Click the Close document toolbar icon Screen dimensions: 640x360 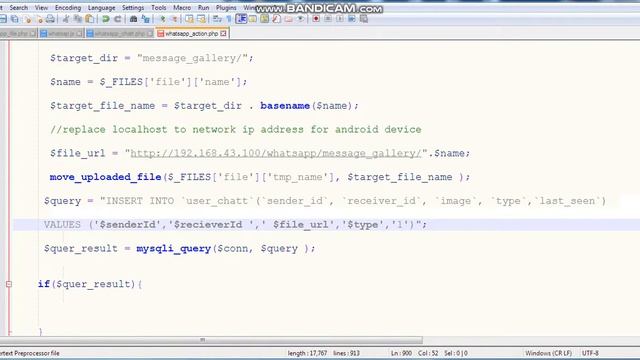(x=27, y=19)
